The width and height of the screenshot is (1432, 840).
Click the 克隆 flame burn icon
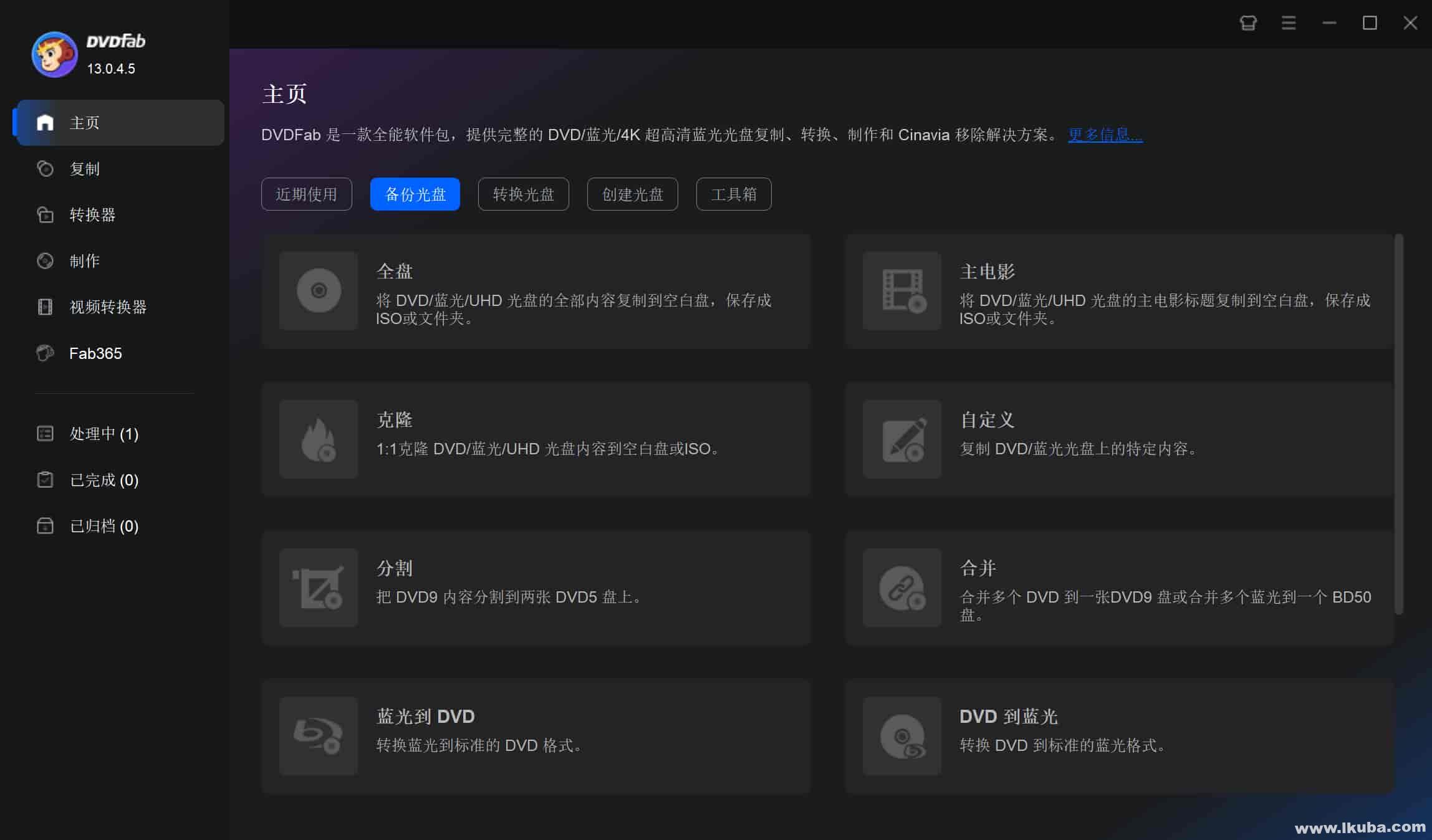point(319,439)
